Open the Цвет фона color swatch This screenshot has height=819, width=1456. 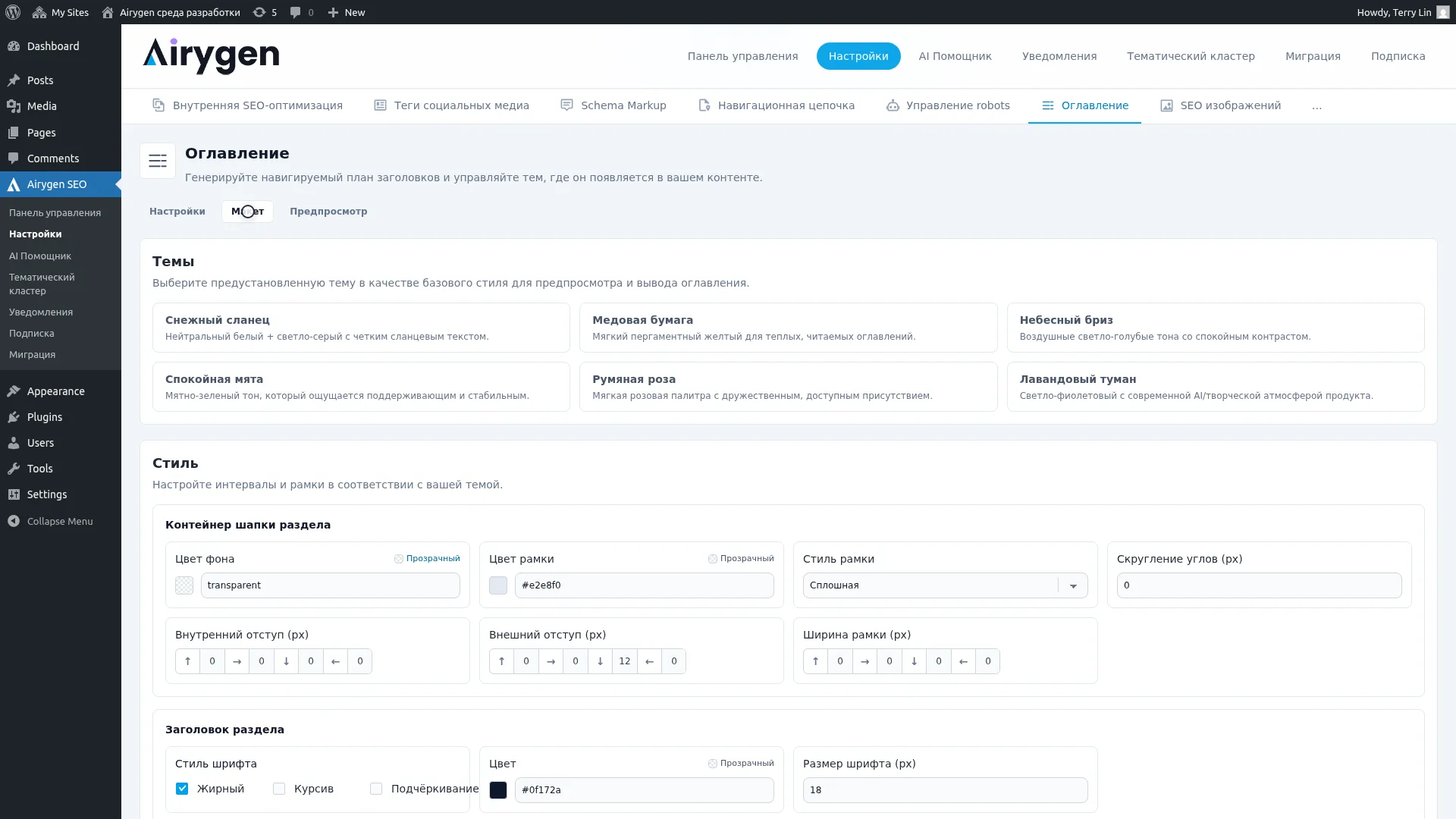coord(184,585)
